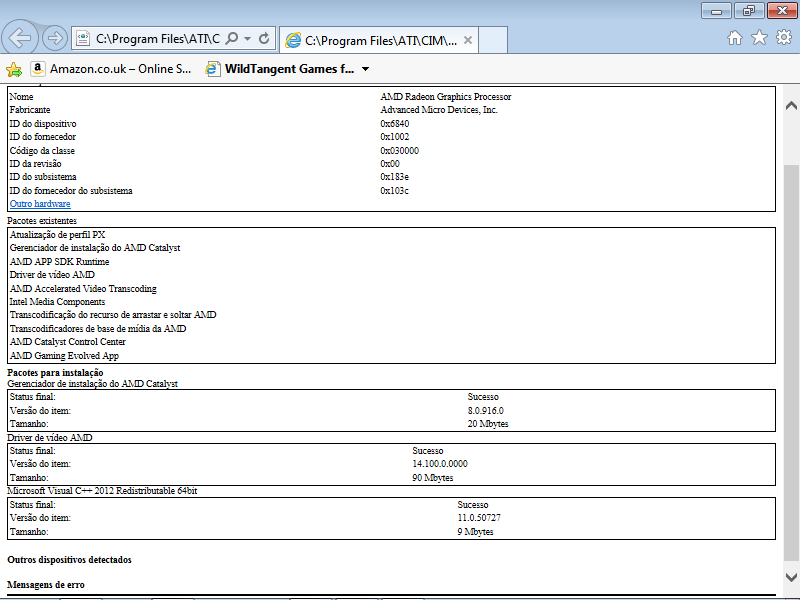Click the scrollbar down arrow
Screen dimensions: 800x600
click(x=791, y=576)
